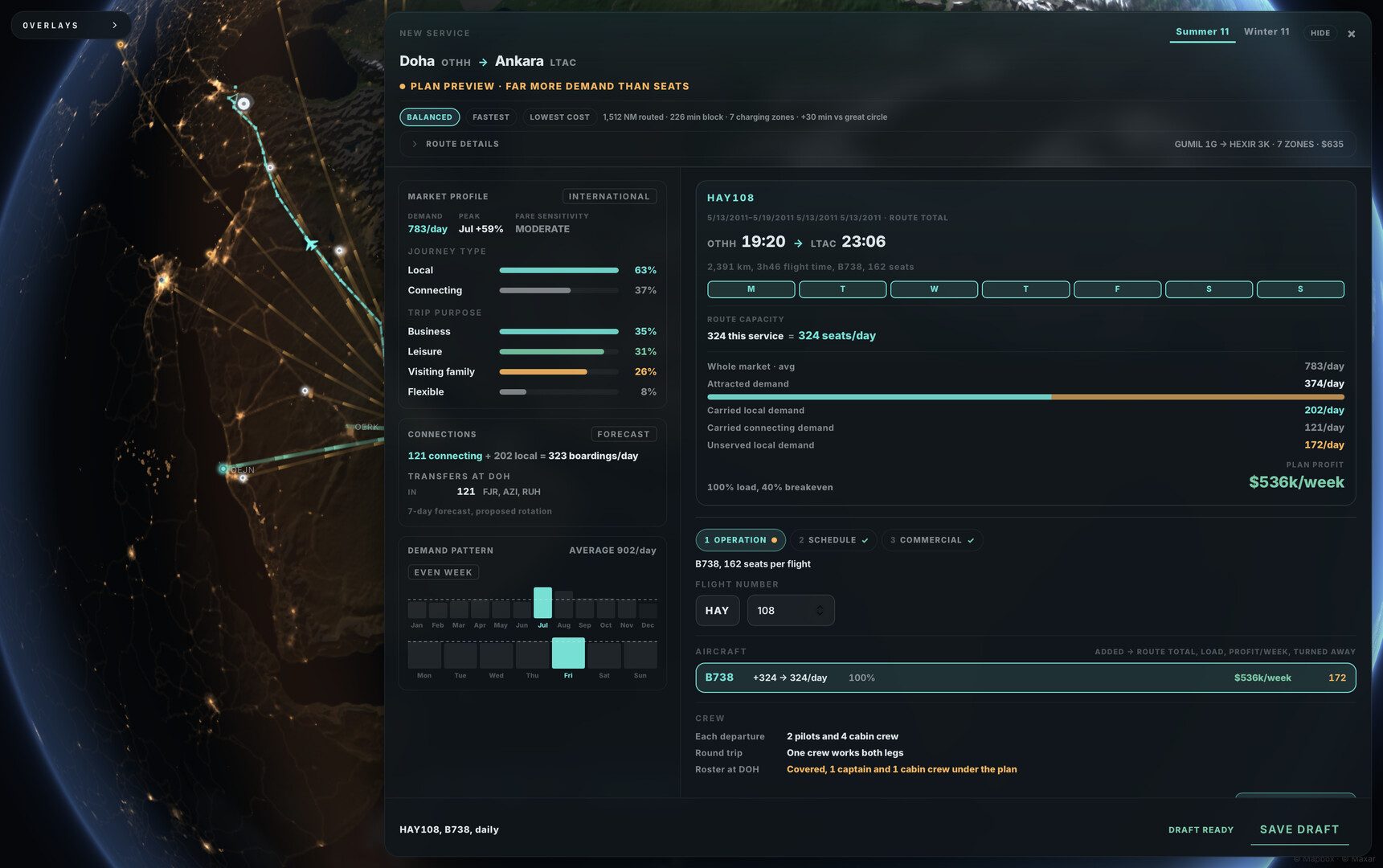The image size is (1383, 868).
Task: Click the Hide button
Action: [x=1320, y=33]
